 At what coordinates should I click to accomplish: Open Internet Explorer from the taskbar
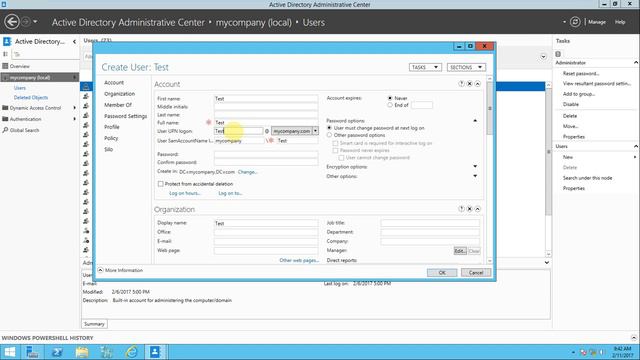[x=131, y=352]
